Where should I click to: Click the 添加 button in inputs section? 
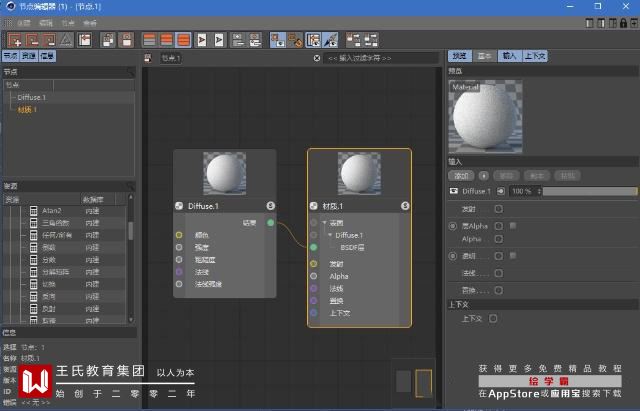(462, 176)
